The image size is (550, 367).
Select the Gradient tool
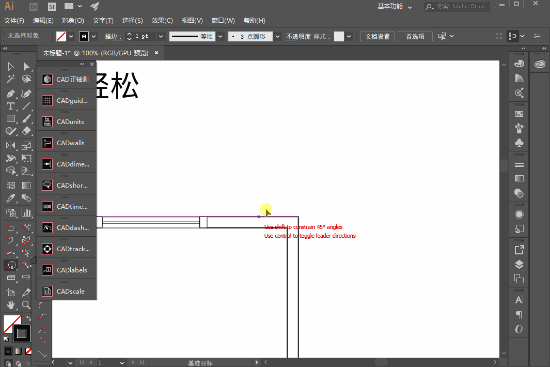26,185
